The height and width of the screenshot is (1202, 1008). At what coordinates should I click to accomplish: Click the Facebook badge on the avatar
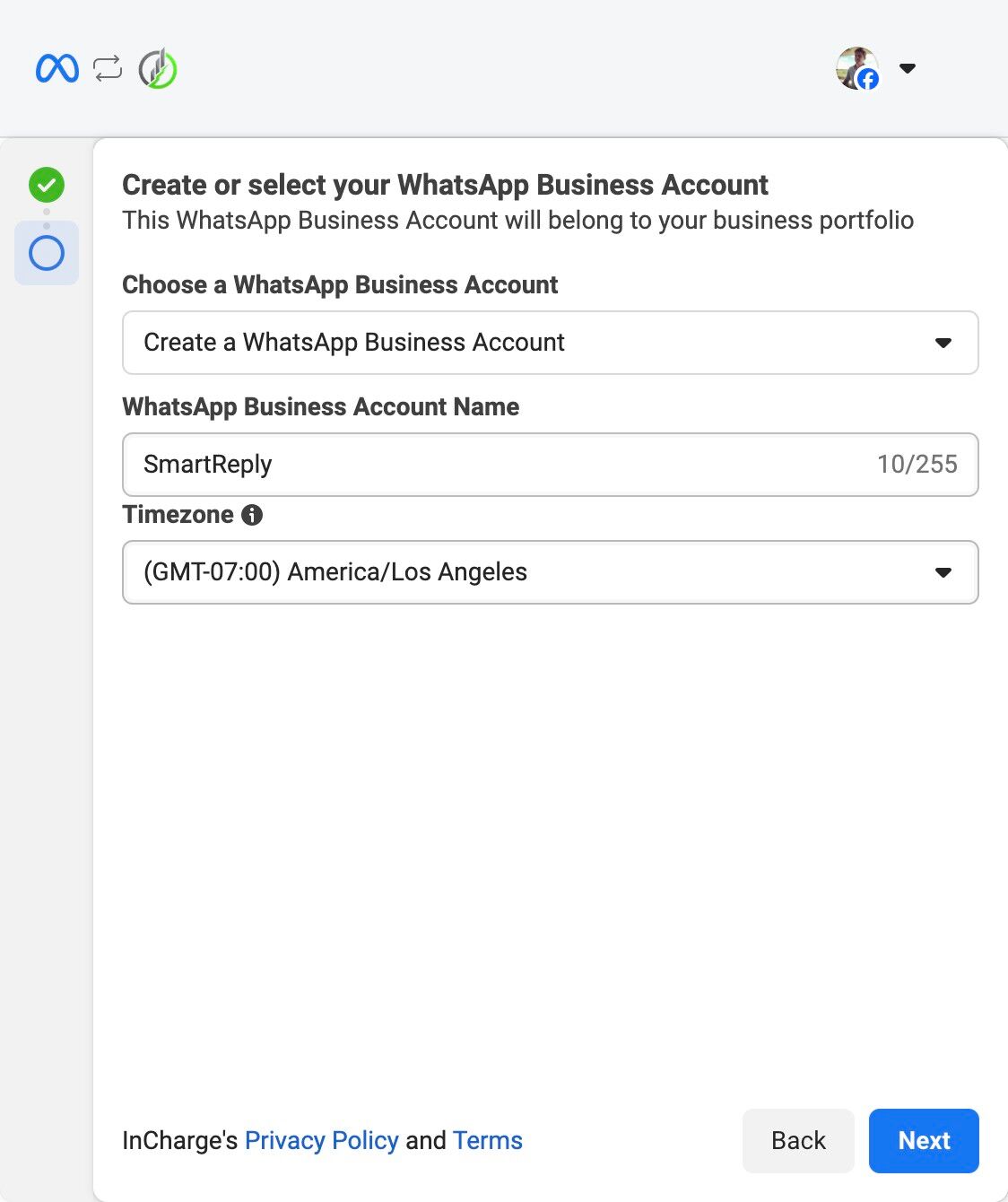(x=868, y=80)
